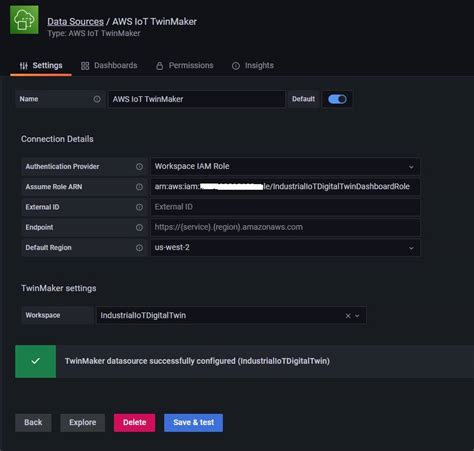
Task: Click info icon next to Default Region
Action: click(x=139, y=248)
